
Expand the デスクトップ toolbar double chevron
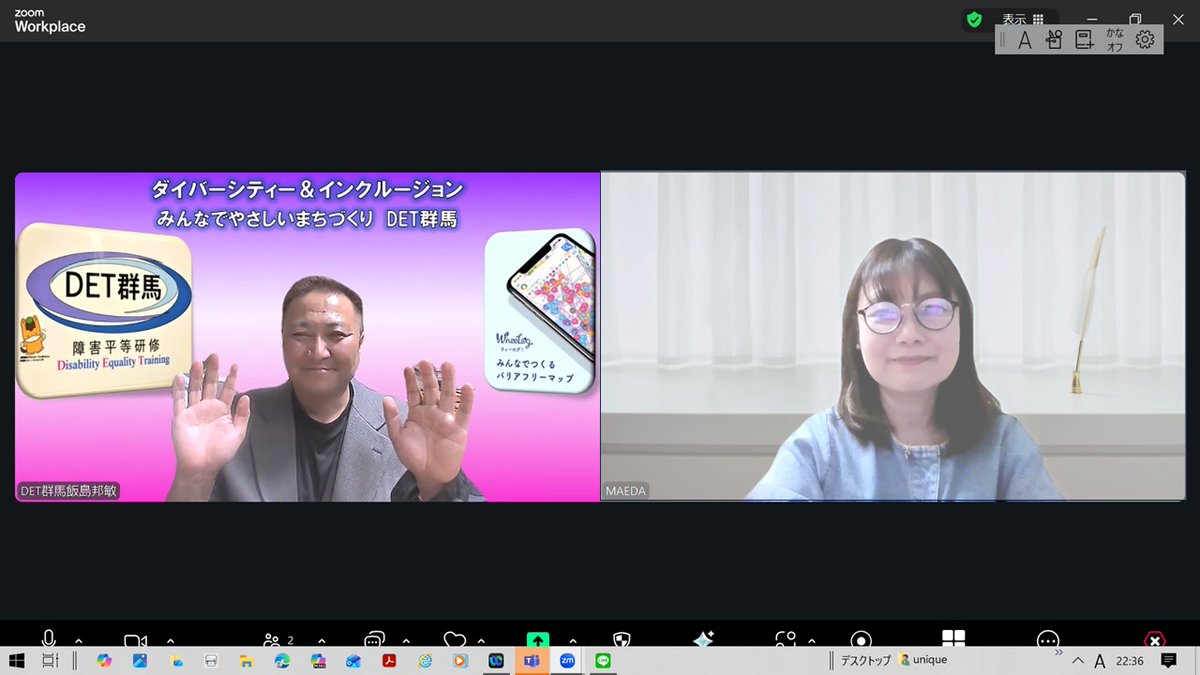click(1058, 652)
